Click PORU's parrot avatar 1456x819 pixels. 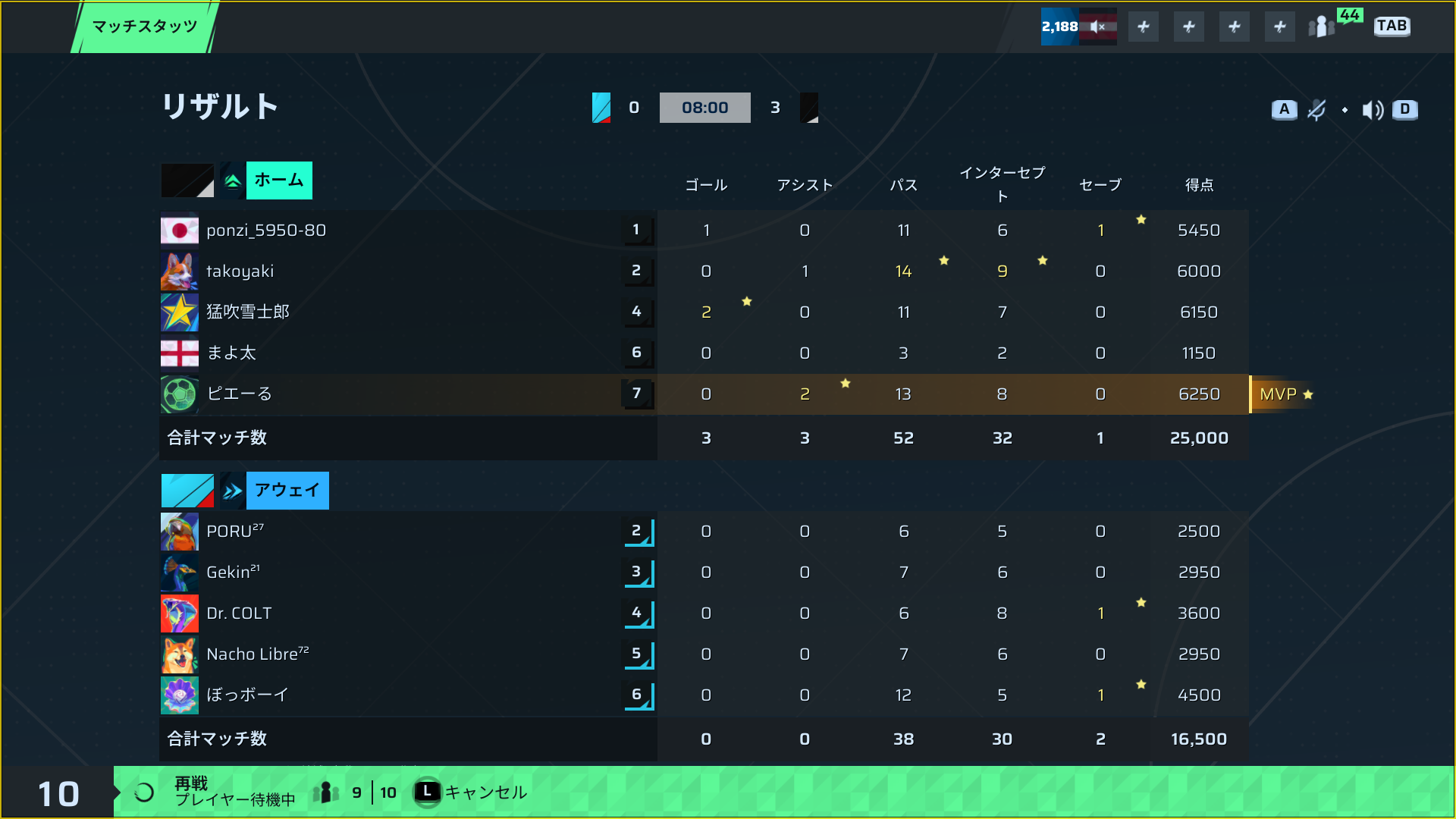pyautogui.click(x=180, y=532)
